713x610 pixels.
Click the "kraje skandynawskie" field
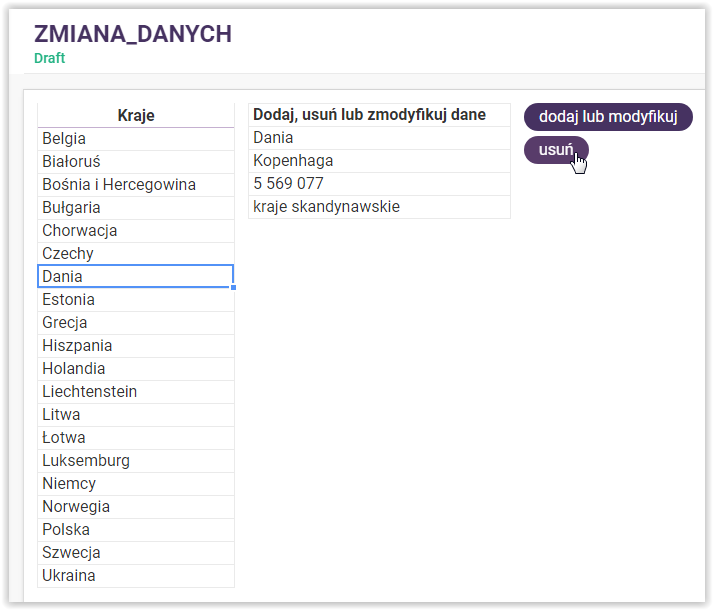[379, 207]
